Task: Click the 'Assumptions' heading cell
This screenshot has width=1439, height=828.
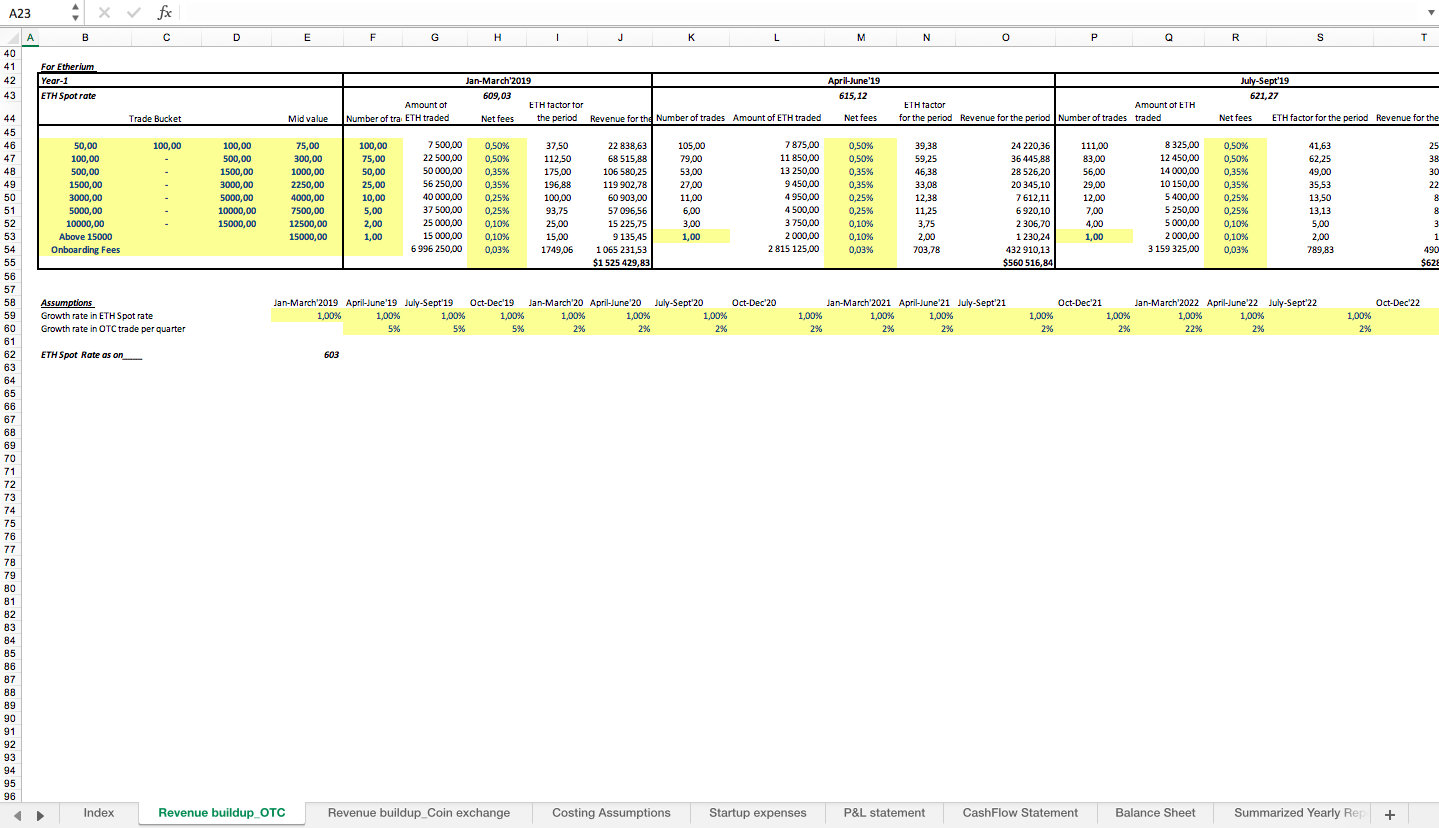Action: click(67, 302)
